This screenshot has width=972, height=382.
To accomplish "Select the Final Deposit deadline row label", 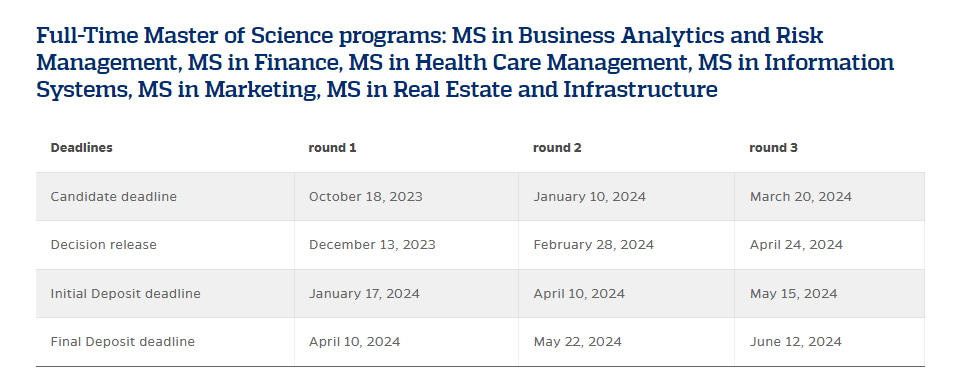I will (x=122, y=342).
